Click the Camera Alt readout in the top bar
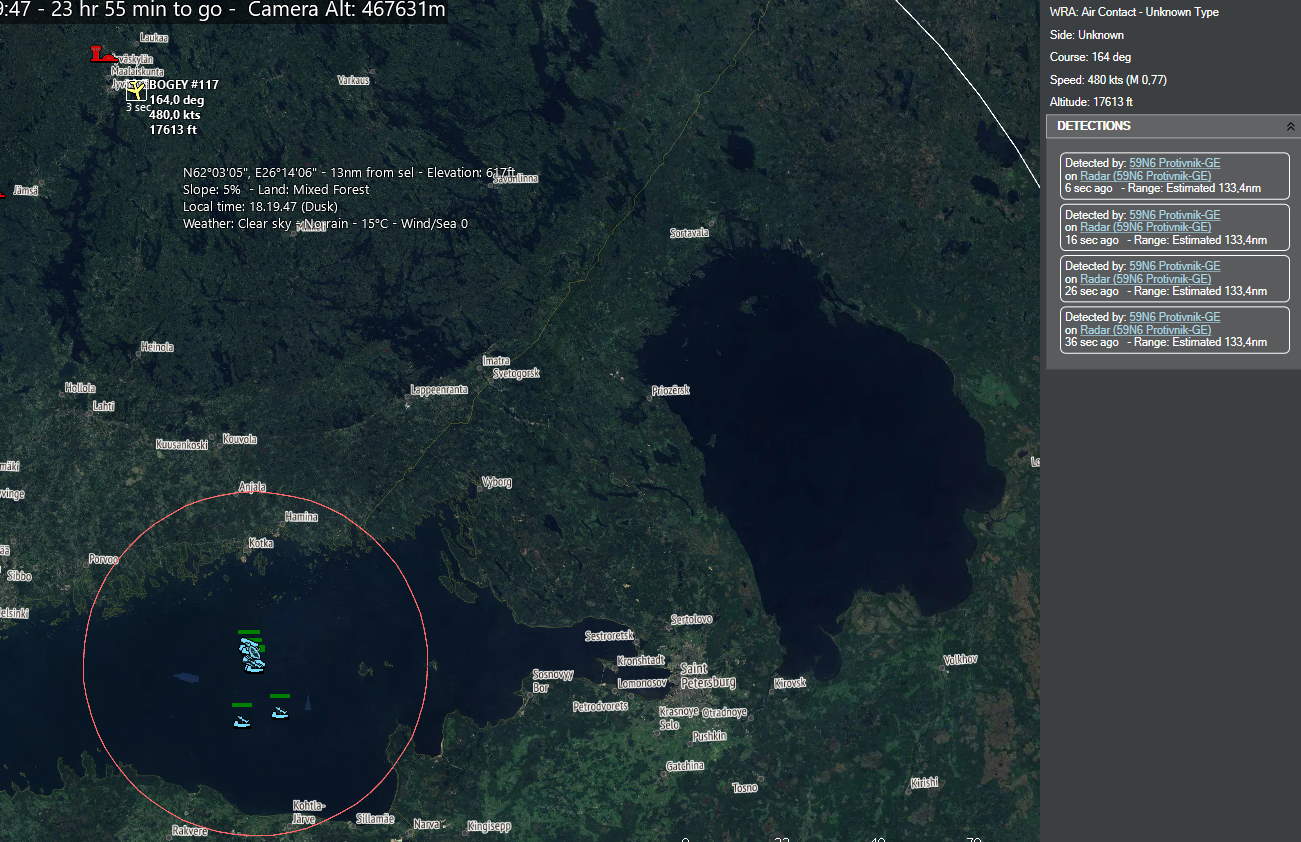 [346, 10]
